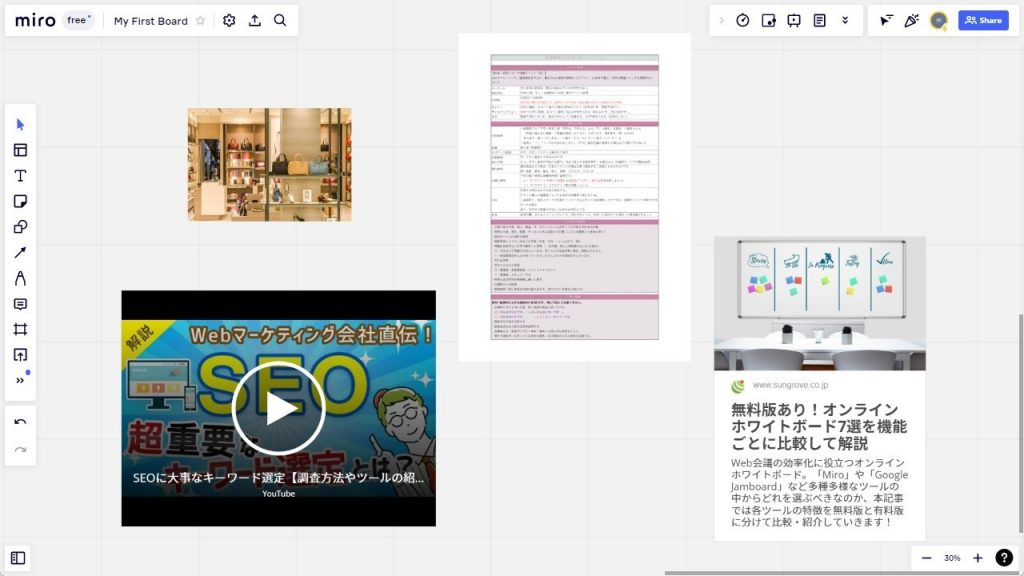Play the SEO YouTube video
This screenshot has height=576, width=1024.
[279, 408]
